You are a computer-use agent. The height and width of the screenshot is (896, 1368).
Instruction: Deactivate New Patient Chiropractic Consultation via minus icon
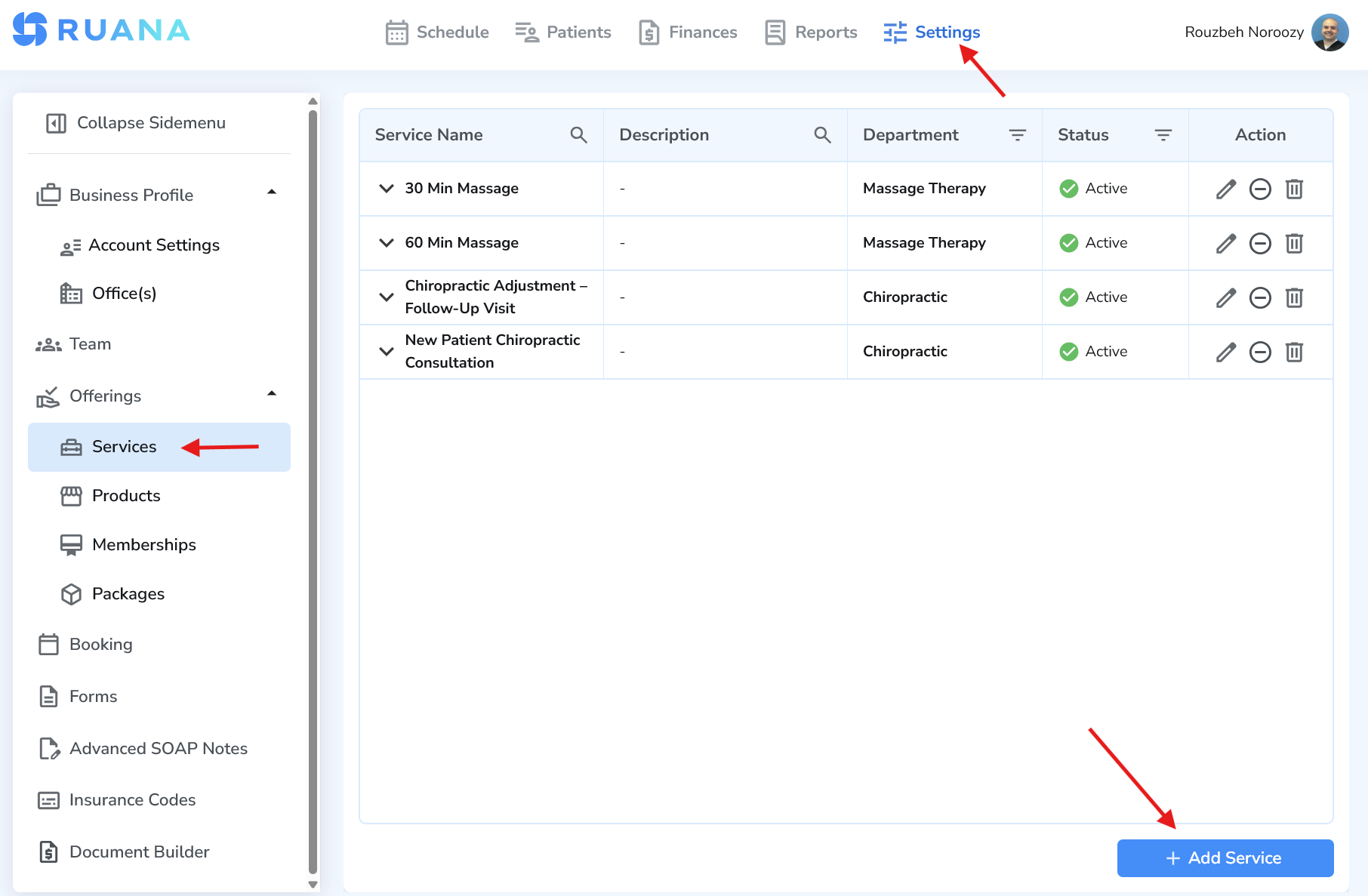[x=1260, y=351]
